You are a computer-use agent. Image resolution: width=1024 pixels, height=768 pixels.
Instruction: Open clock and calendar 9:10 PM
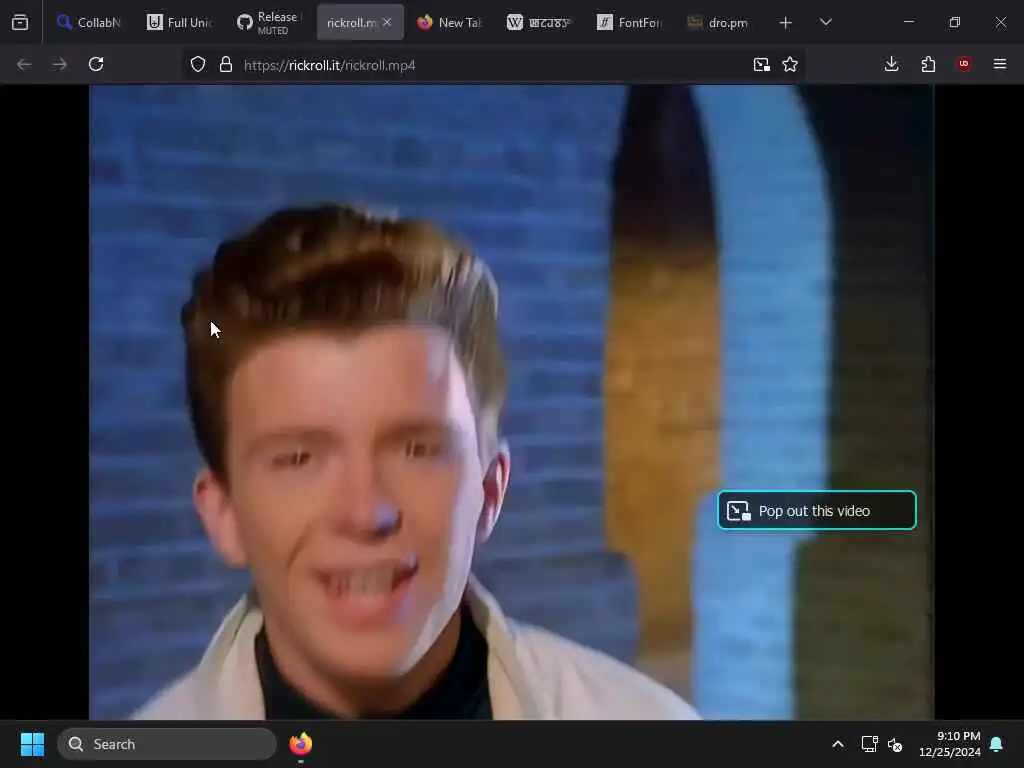[950, 744]
